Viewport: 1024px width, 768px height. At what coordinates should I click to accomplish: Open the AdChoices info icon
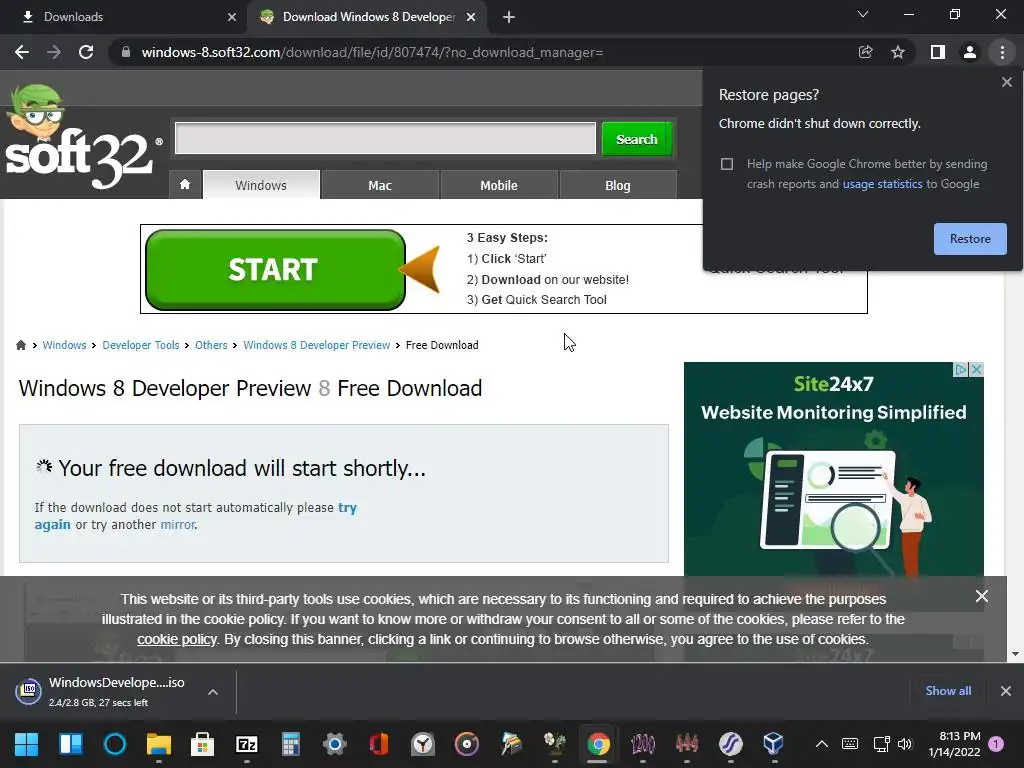click(x=961, y=370)
